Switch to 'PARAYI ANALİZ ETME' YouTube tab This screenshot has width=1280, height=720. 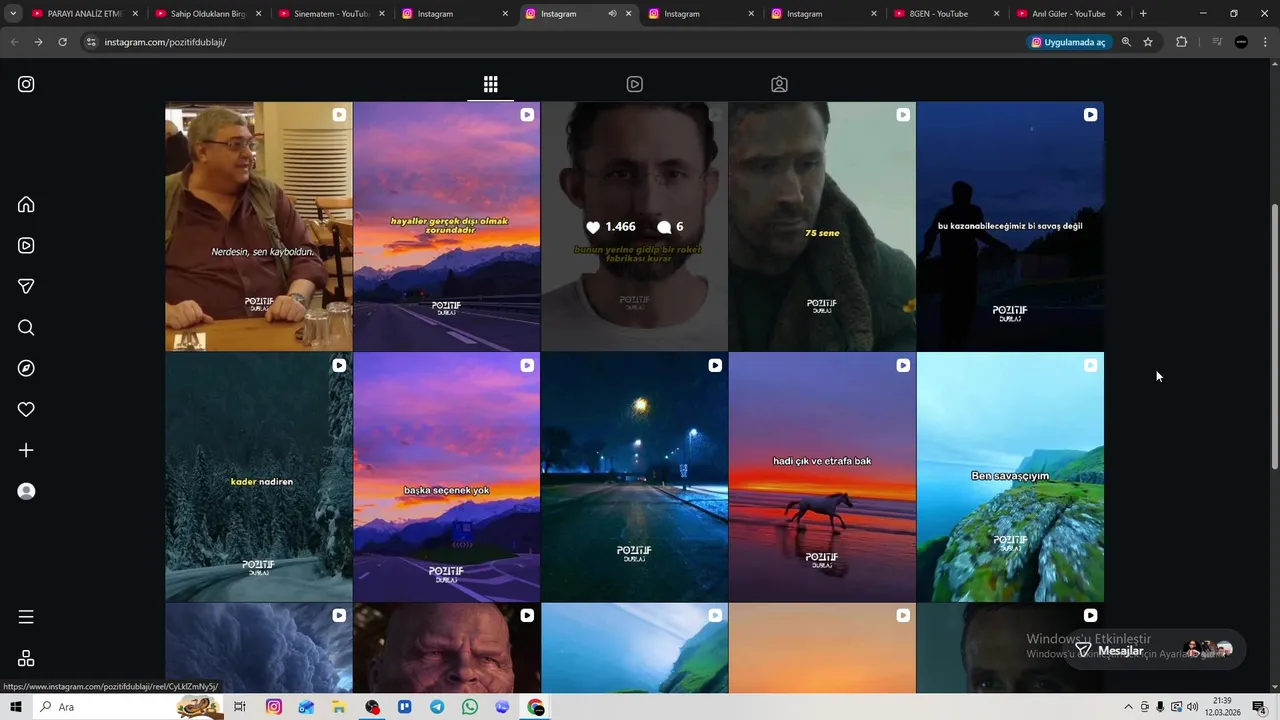click(x=85, y=14)
